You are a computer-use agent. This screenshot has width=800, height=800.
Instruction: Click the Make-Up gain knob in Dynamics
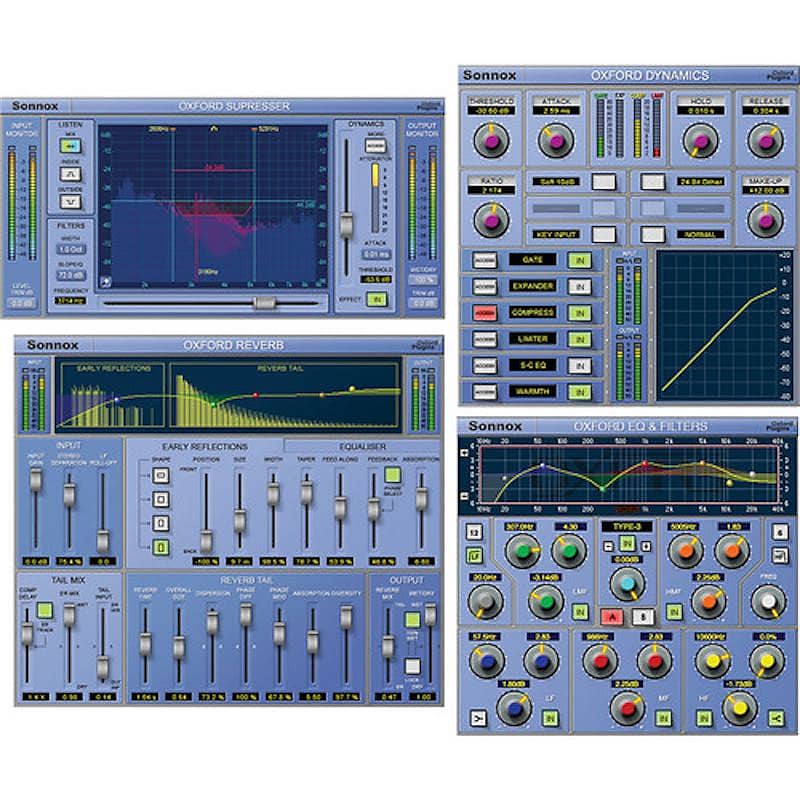tap(765, 219)
